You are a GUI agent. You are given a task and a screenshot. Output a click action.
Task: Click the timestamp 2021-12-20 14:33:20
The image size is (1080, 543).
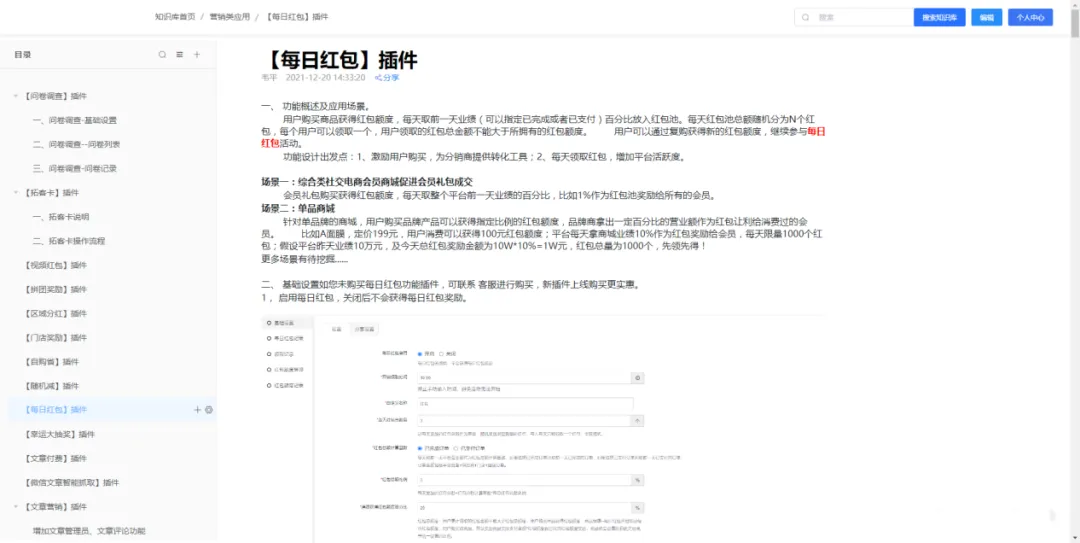click(x=325, y=77)
